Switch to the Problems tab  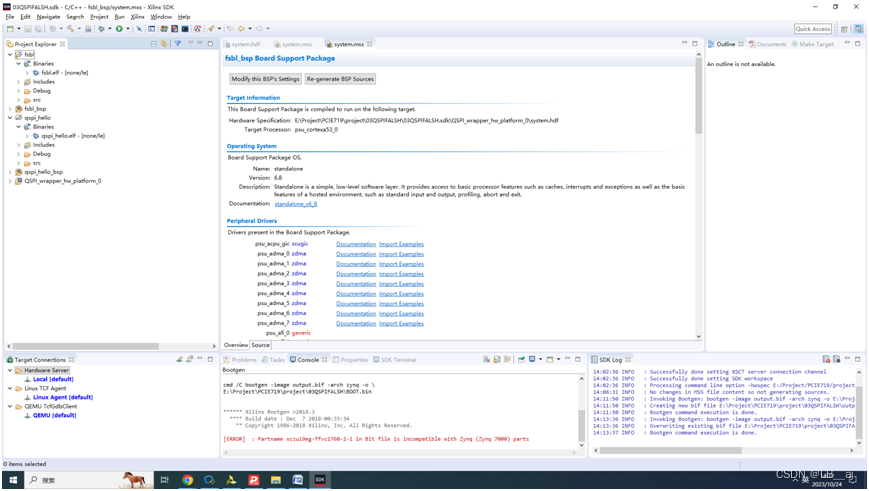click(x=240, y=360)
